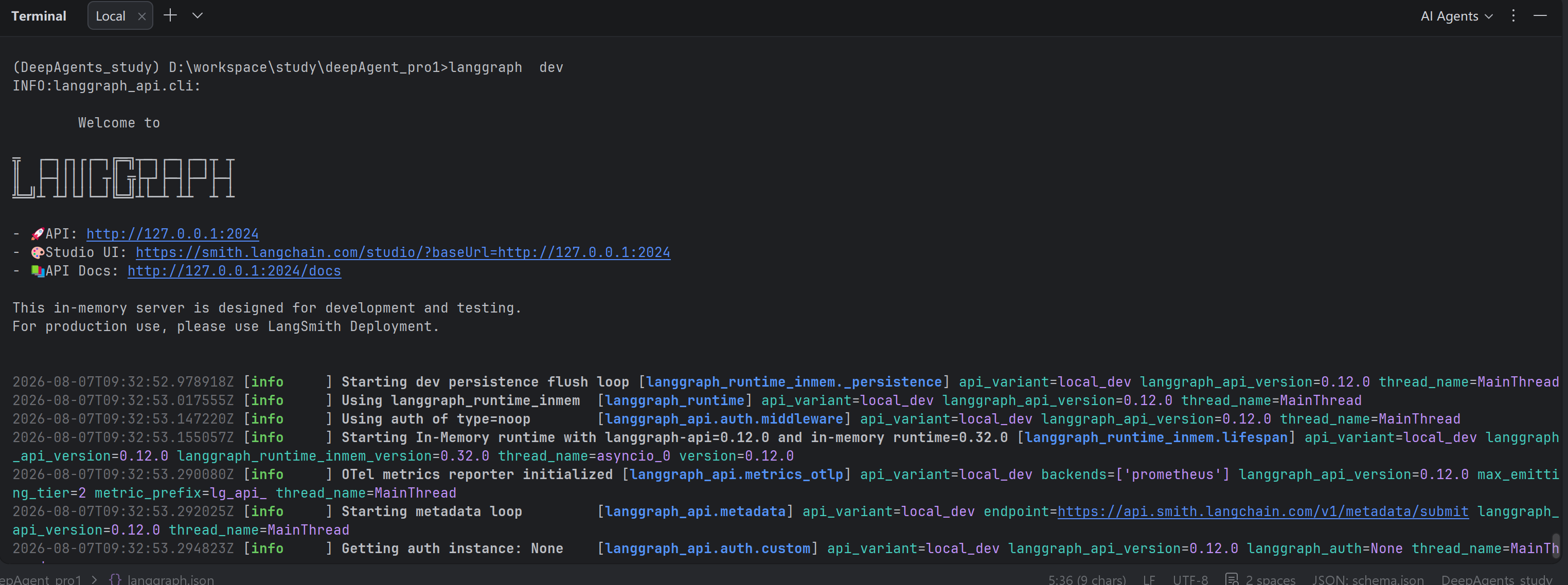Click the [langgraph_api.auth.middleware] logger name

pos(724,419)
